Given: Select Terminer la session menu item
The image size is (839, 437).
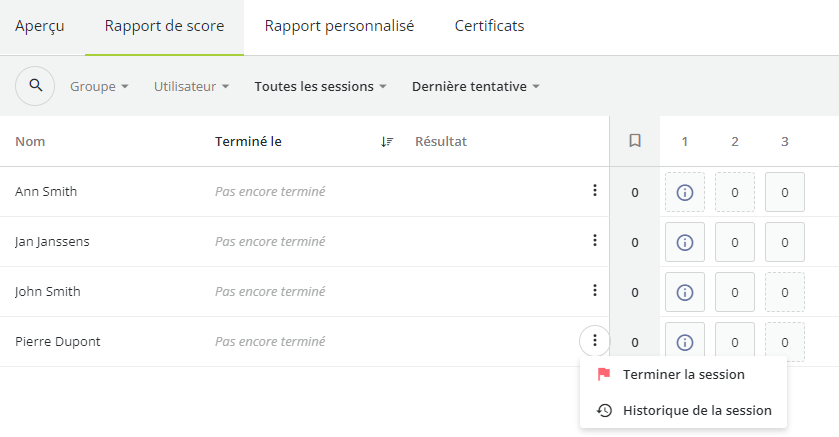Looking at the screenshot, I should click(683, 374).
